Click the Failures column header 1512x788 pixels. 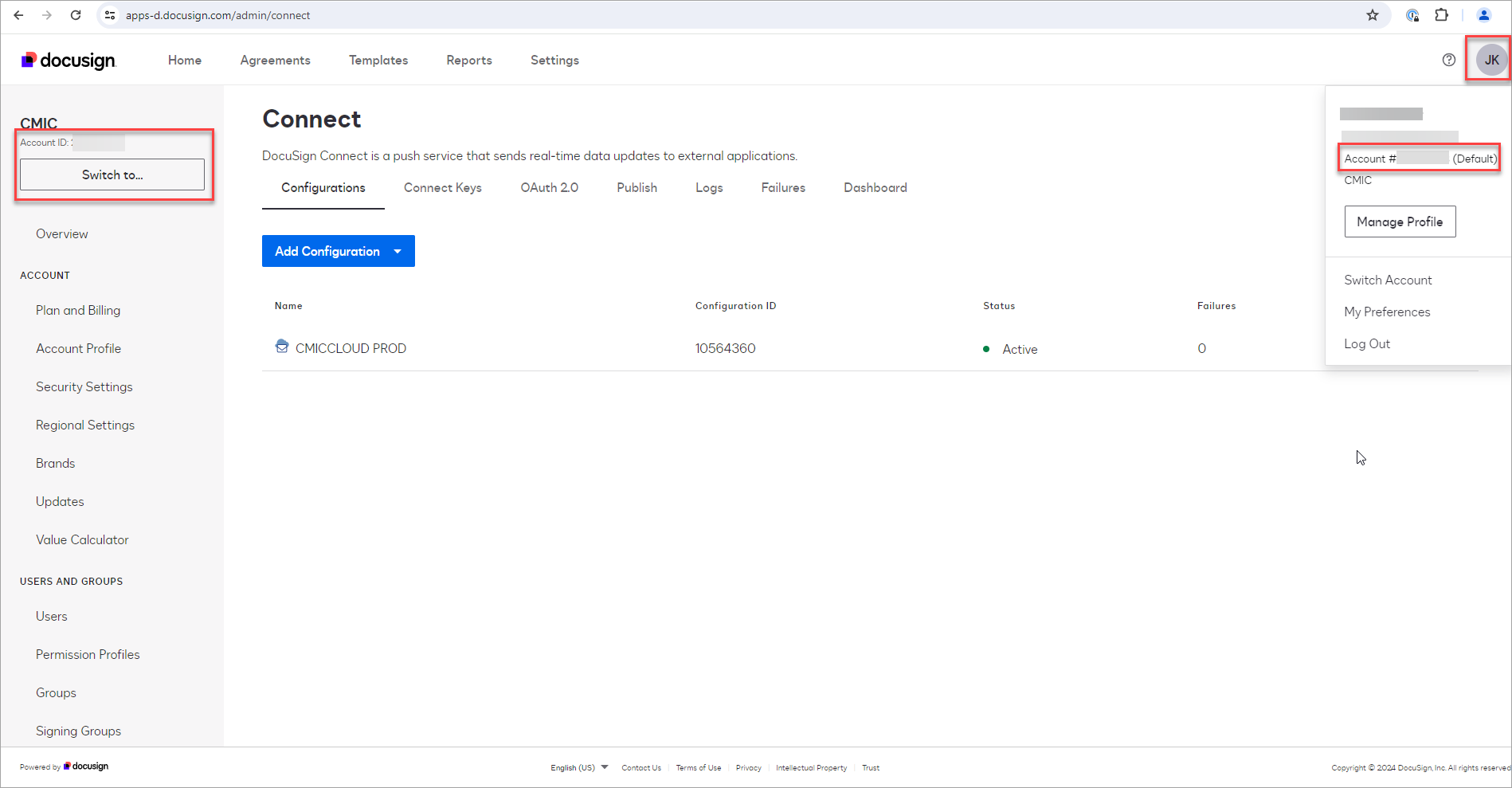tap(1216, 306)
